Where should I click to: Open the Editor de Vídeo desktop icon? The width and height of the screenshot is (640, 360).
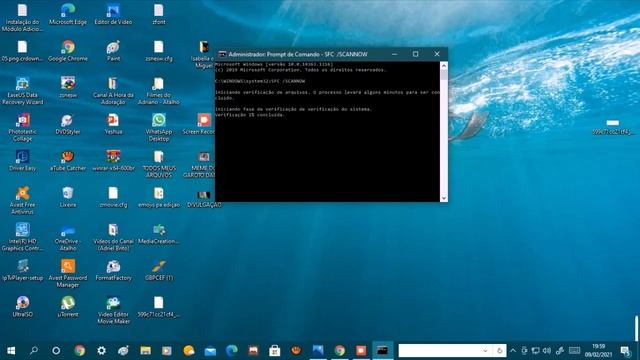click(113, 14)
